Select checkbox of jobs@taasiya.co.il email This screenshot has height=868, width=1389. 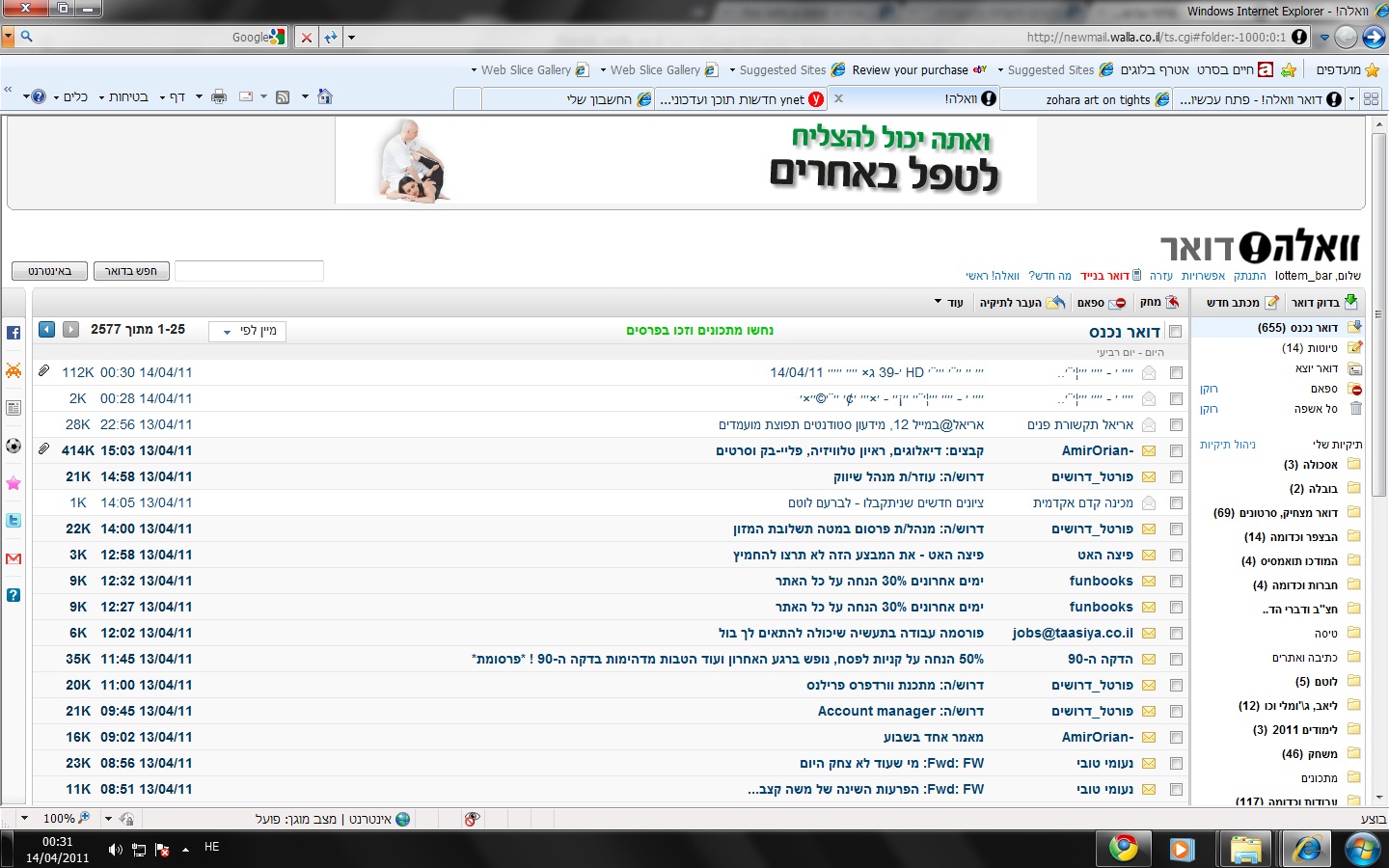pos(1176,633)
